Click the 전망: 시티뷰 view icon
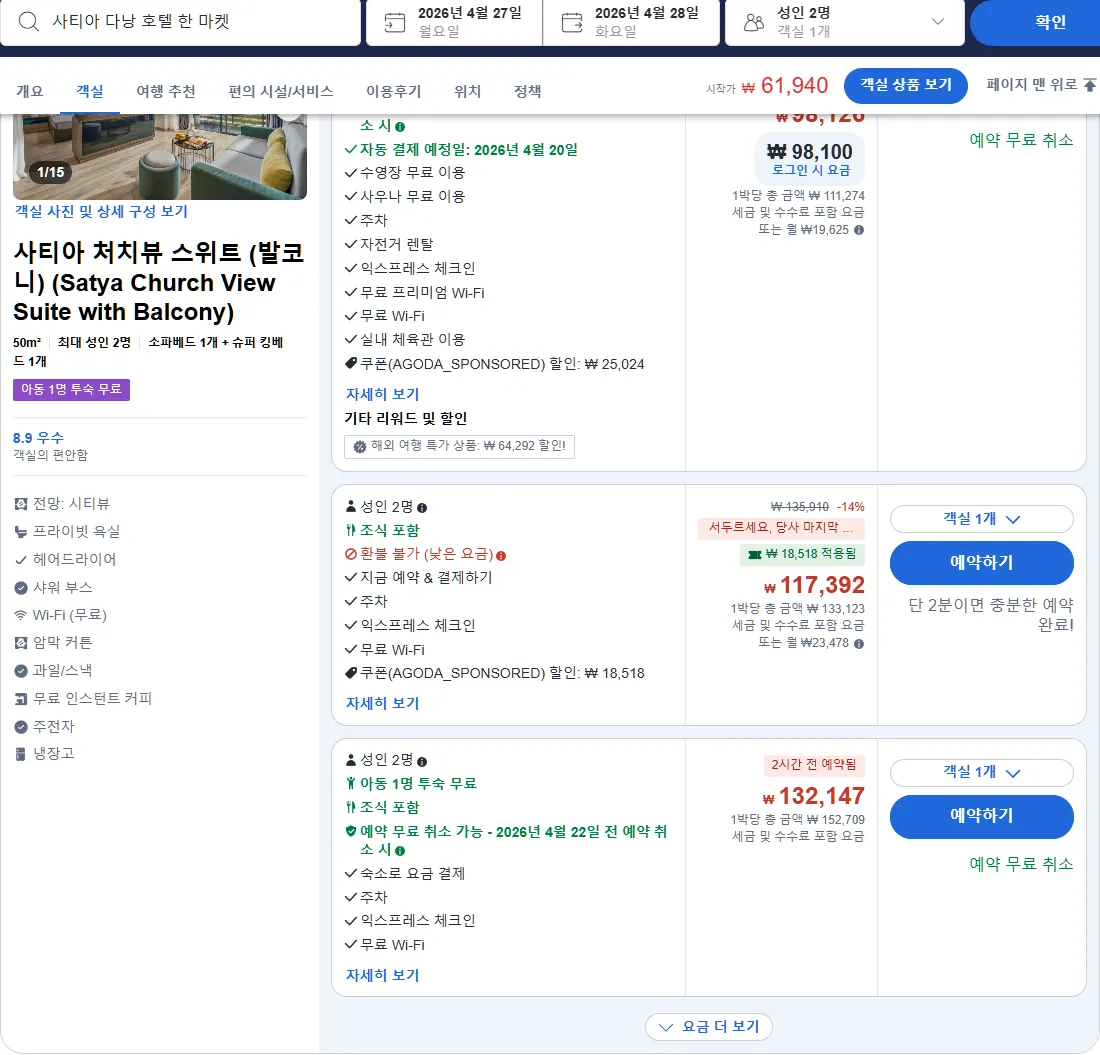Viewport: 1100px width, 1055px height. pyautogui.click(x=21, y=504)
